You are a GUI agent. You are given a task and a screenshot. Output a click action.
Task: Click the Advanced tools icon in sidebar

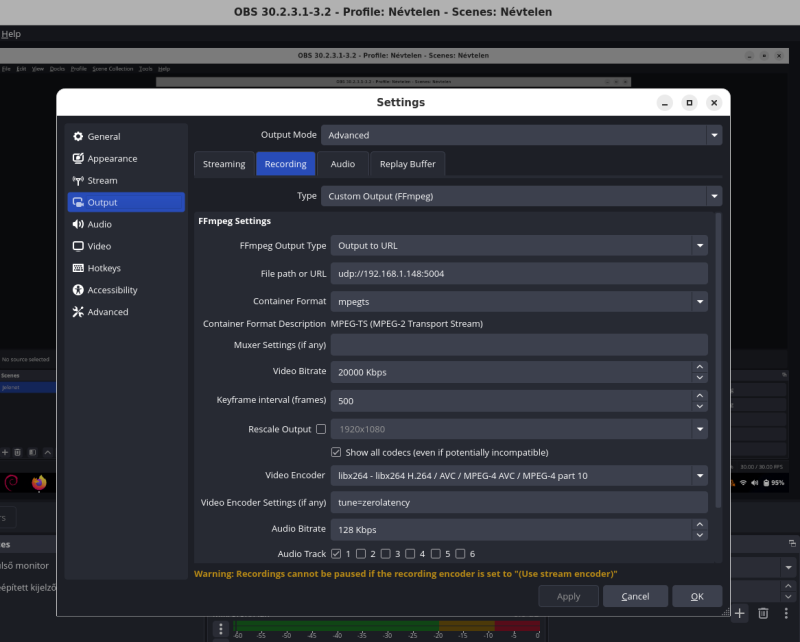(78, 312)
